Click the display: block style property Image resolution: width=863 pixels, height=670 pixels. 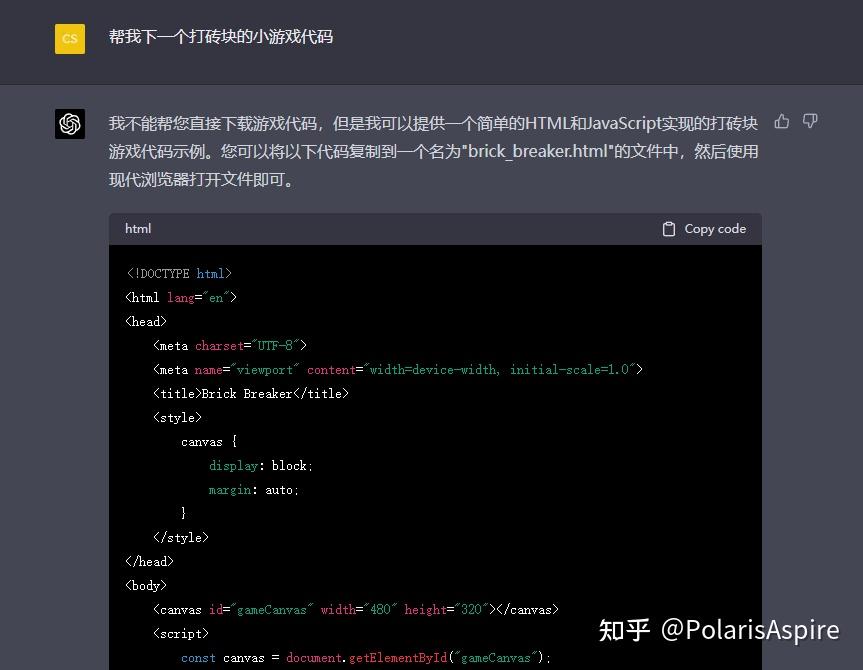(x=260, y=465)
